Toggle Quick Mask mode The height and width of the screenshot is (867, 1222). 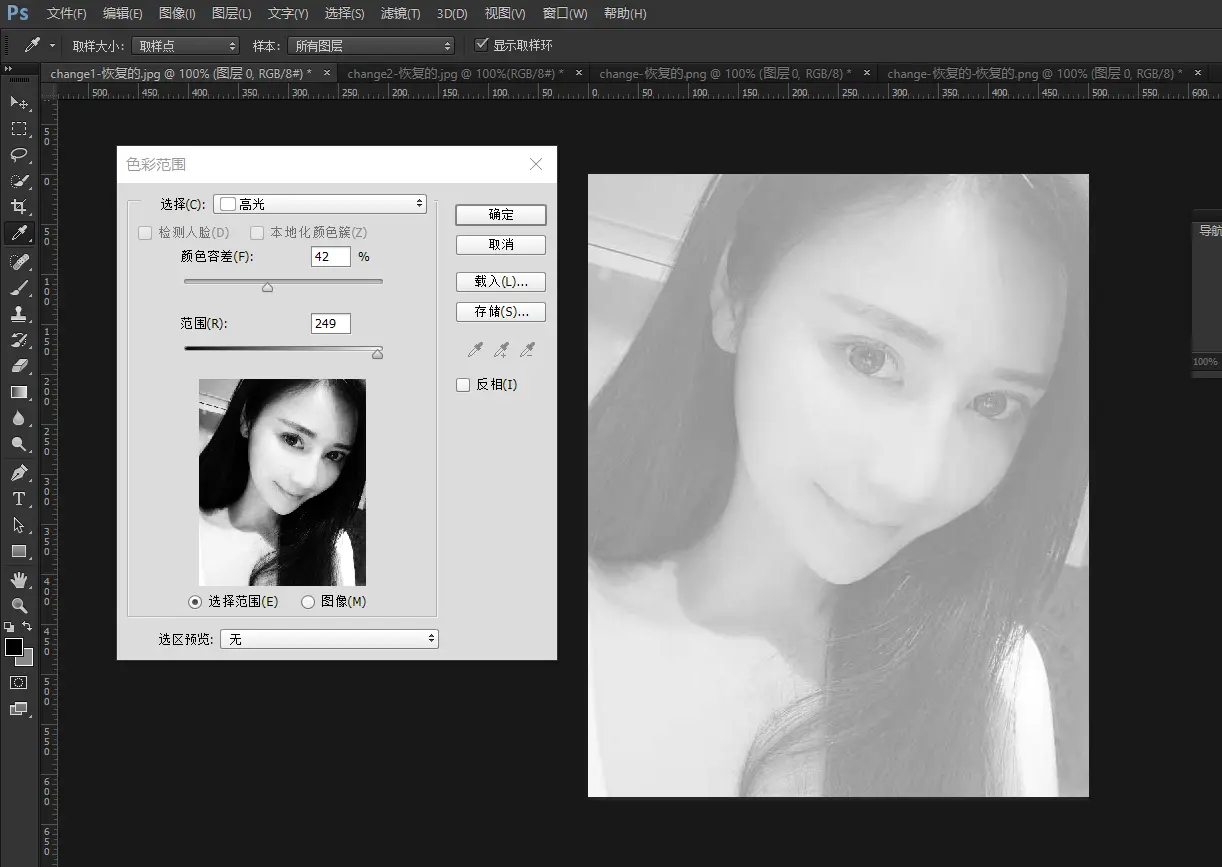pos(19,682)
